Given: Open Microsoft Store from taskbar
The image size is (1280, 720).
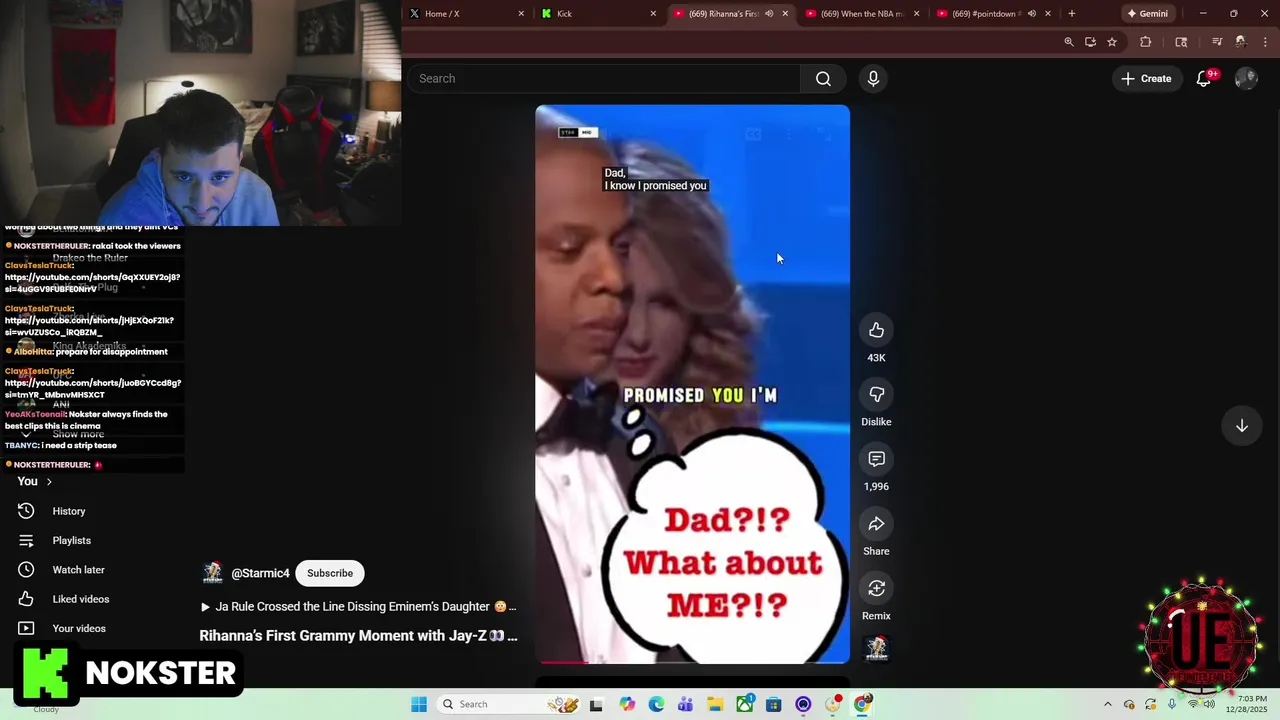Looking at the screenshot, I should click(773, 704).
